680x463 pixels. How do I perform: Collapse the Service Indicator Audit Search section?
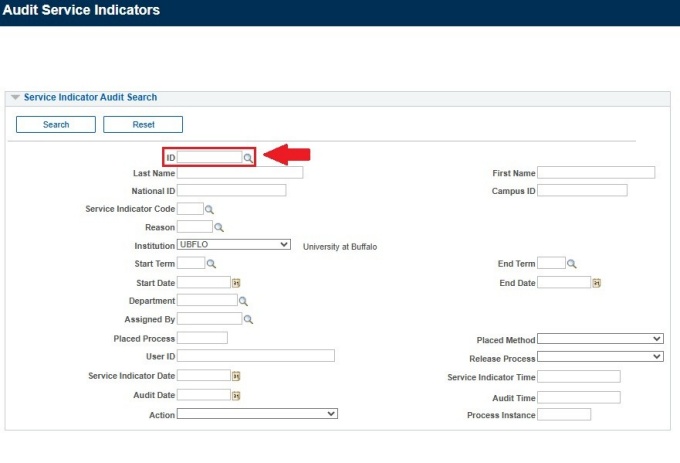point(16,97)
